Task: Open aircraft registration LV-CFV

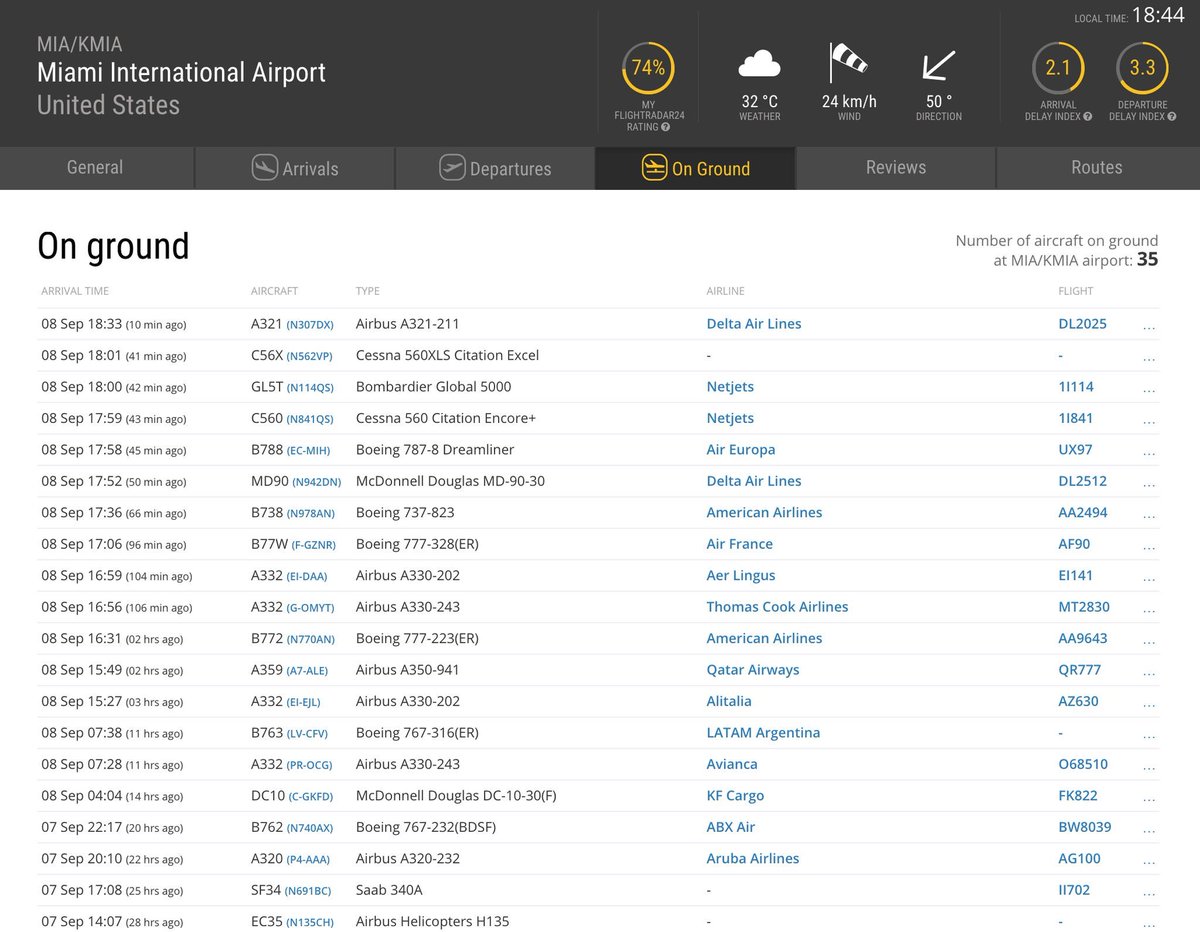Action: pyautogui.click(x=307, y=734)
